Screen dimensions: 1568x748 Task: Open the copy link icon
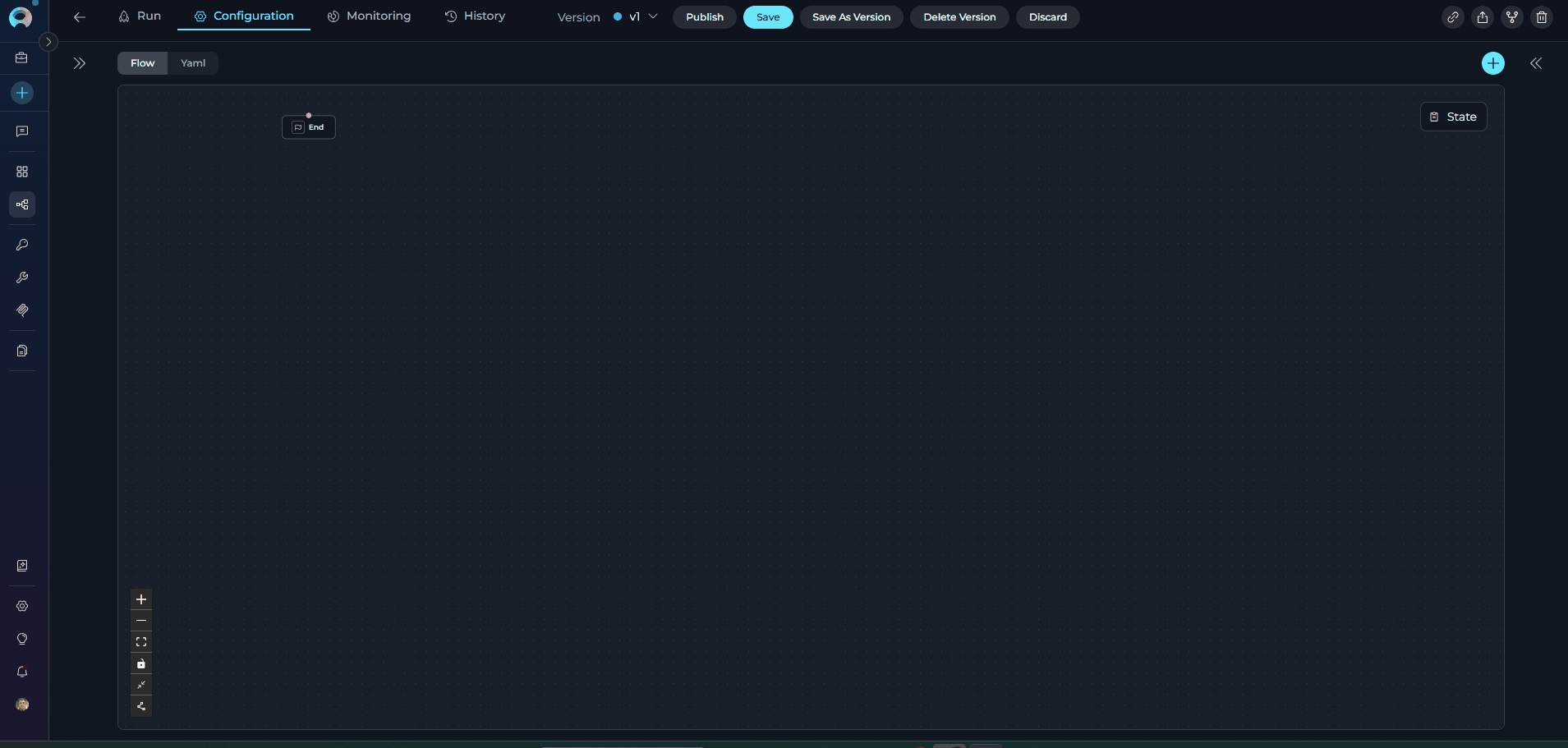(1452, 17)
